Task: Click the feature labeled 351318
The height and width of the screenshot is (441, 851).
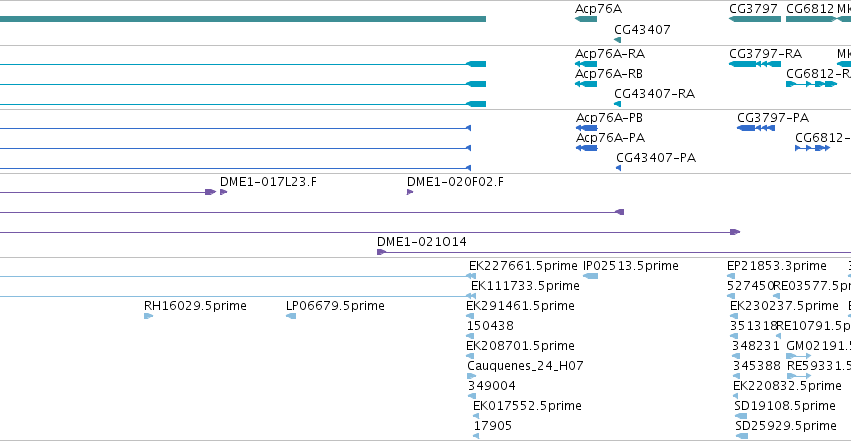Action: pos(753,326)
